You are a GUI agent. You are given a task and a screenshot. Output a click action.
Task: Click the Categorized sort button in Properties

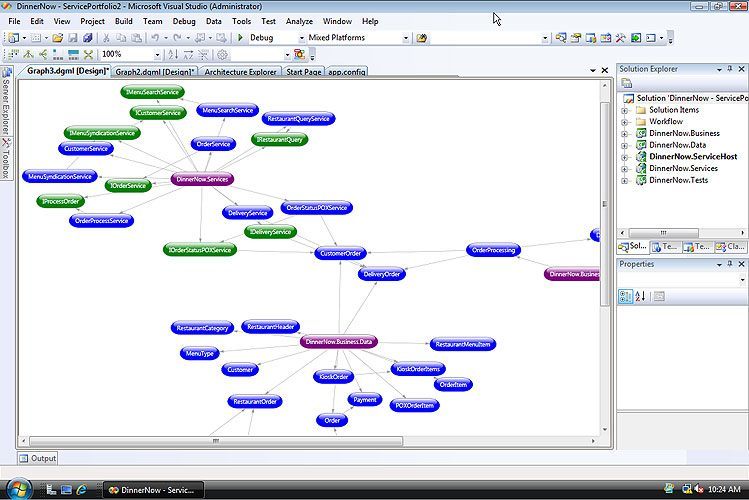click(x=625, y=297)
